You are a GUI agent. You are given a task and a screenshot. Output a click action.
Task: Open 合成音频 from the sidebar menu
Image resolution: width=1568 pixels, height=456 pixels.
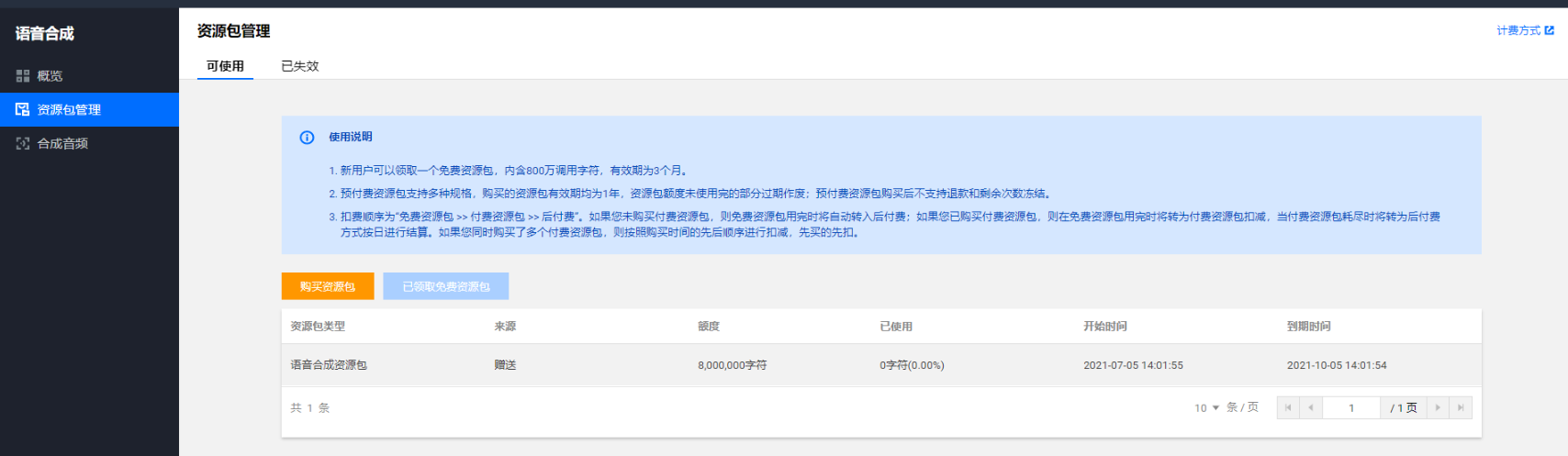pos(62,143)
